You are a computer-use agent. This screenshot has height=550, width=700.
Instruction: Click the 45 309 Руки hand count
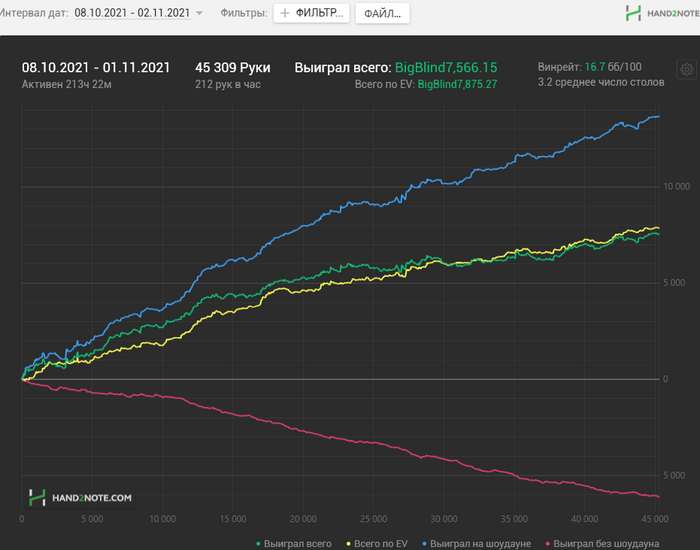pos(233,67)
